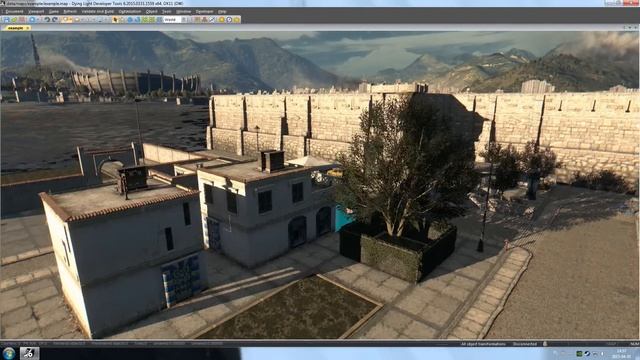This screenshot has width=640, height=360.
Task: Open the Document menu
Action: click(14, 11)
